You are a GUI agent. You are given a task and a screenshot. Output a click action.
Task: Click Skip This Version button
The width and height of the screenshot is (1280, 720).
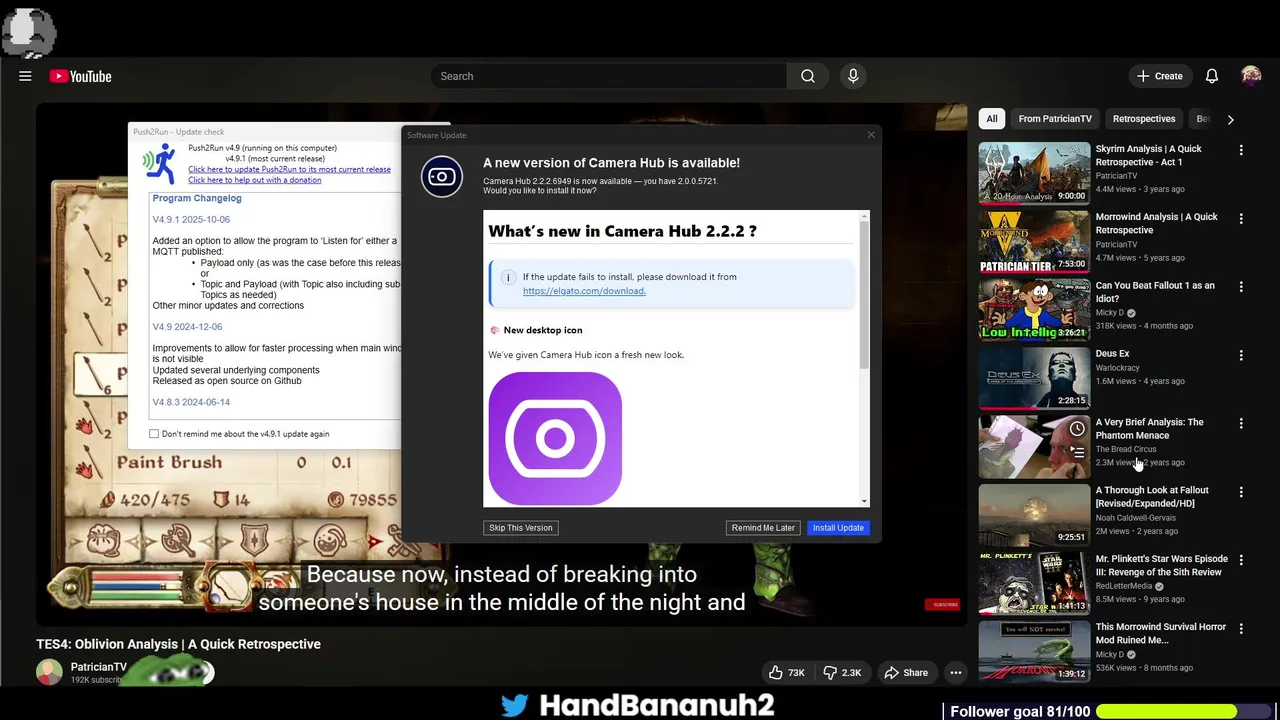520,528
